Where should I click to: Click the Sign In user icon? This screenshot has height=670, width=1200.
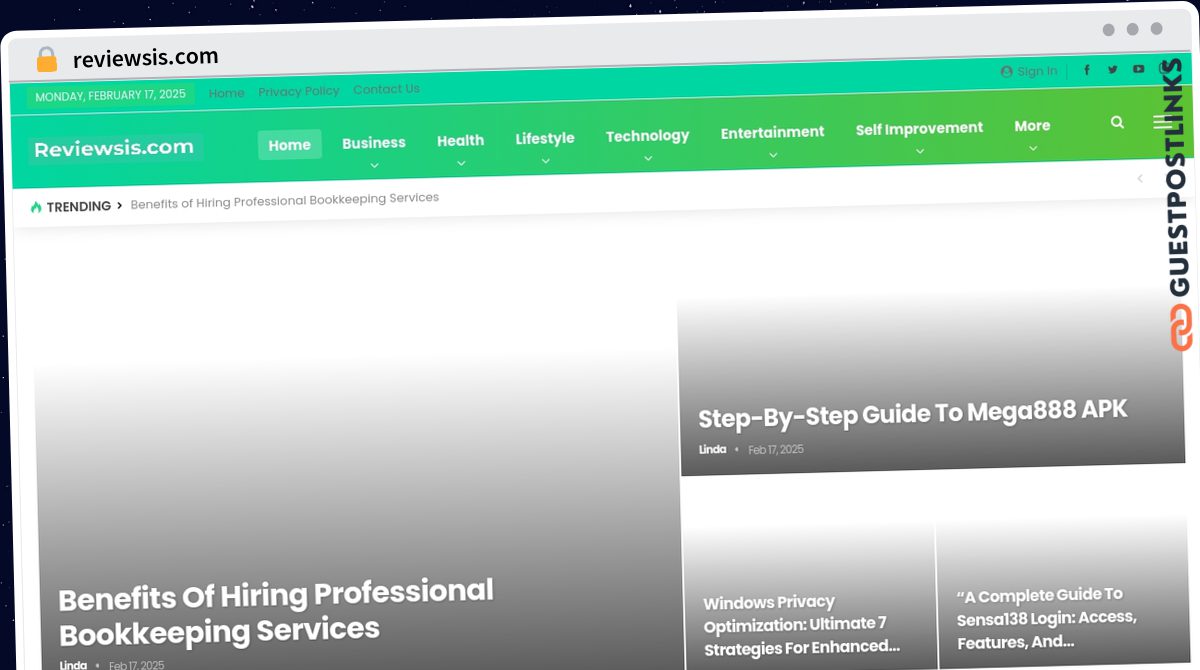pyautogui.click(x=1006, y=72)
